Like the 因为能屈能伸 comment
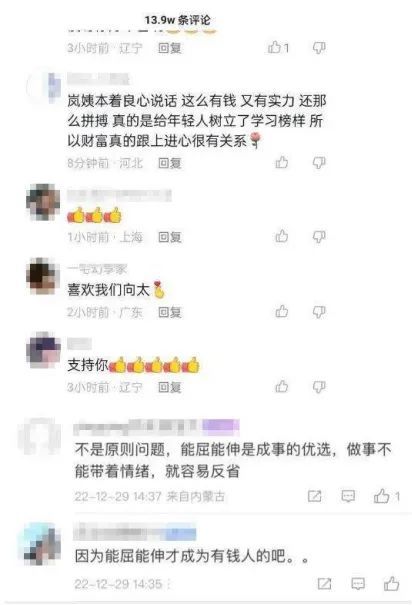Screen dimensions: 412x605 (x=391, y=584)
